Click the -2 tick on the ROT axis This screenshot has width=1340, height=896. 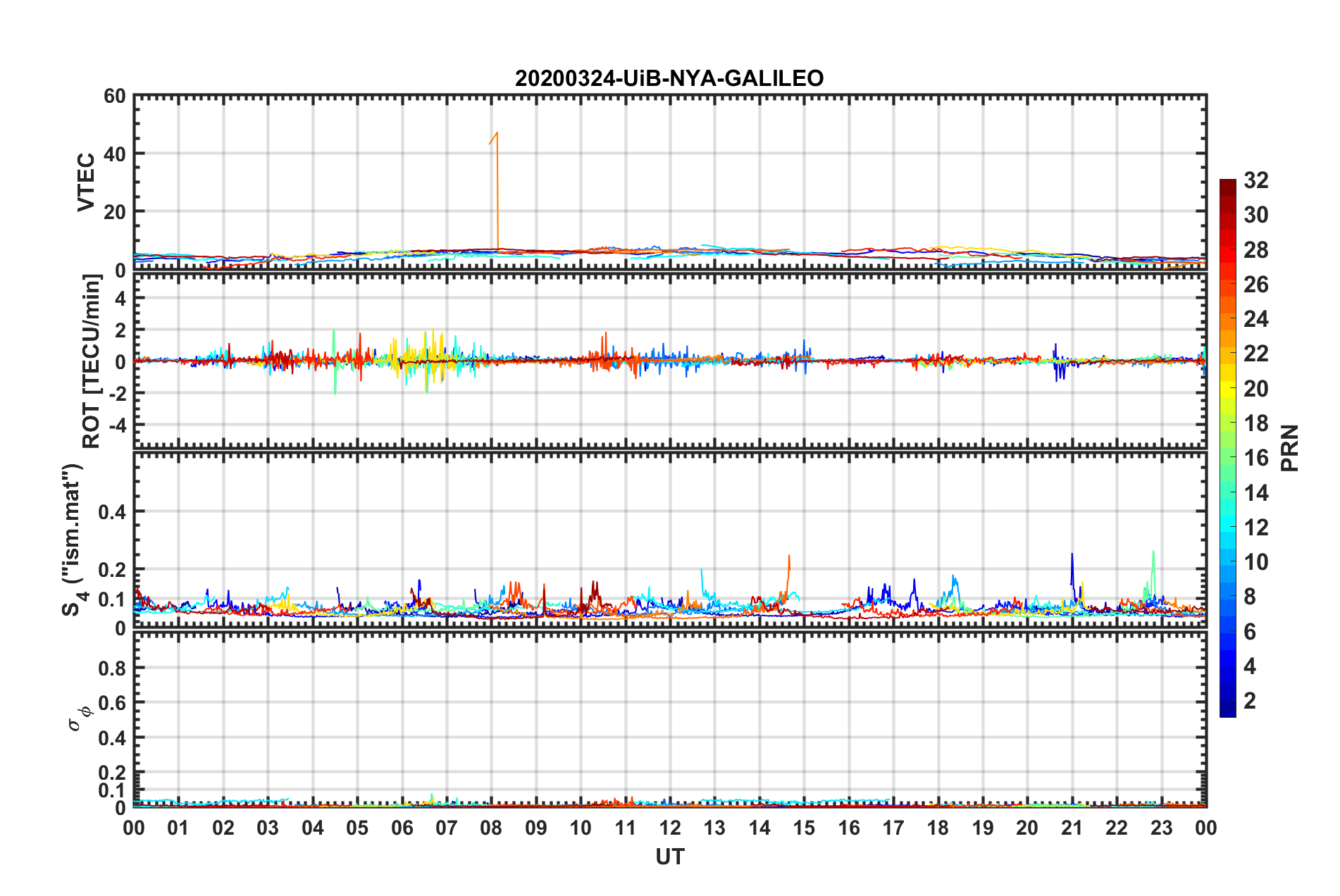coord(117,394)
